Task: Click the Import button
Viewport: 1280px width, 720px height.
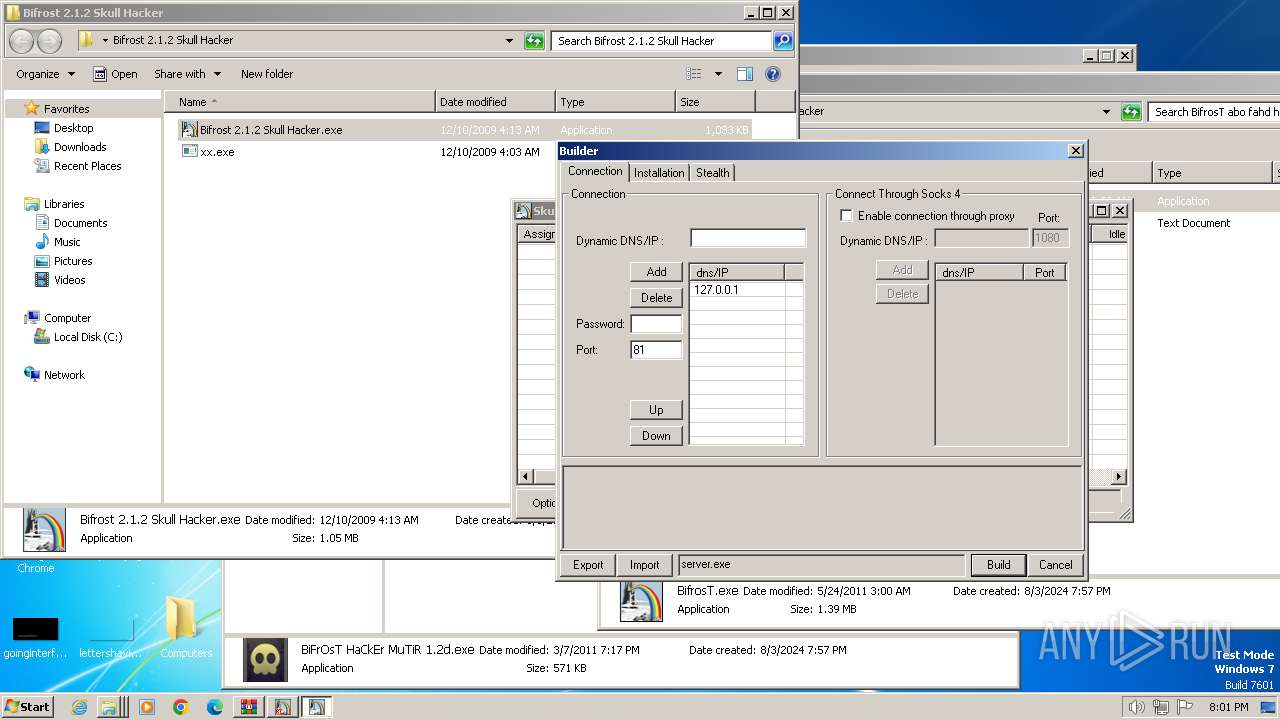Action: [644, 565]
